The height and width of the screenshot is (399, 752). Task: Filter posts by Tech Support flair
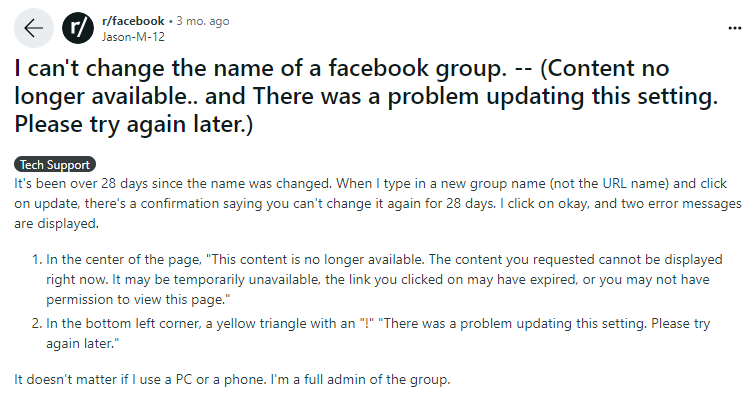tap(55, 164)
